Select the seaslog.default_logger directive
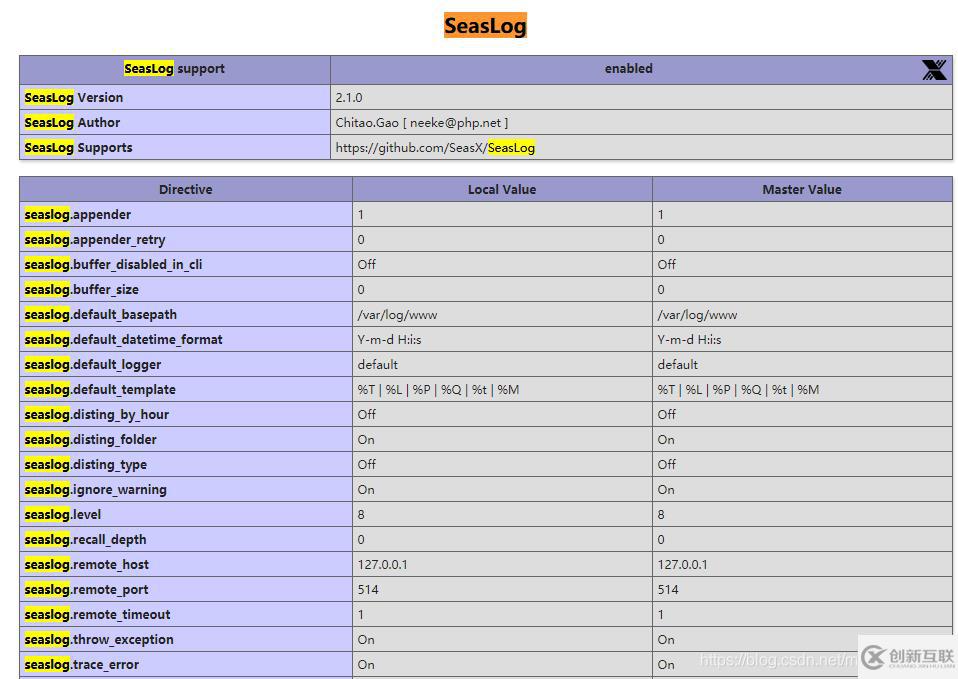 (93, 365)
